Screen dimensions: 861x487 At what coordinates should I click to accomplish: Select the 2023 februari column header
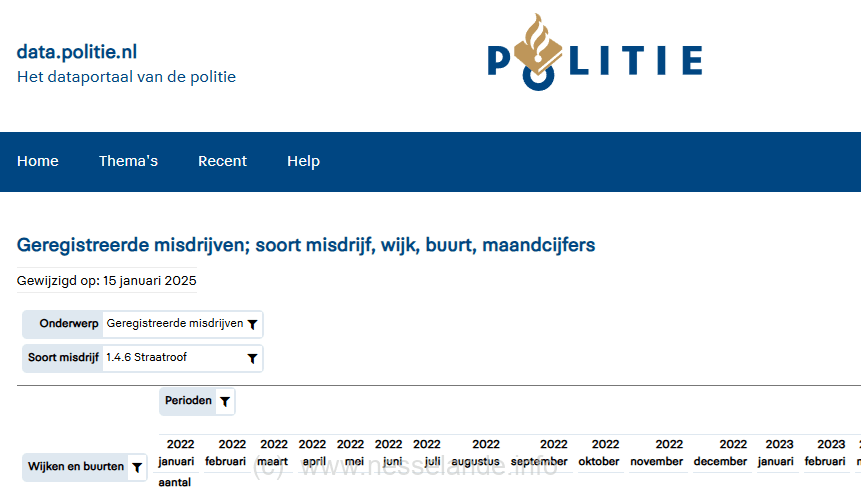[825, 452]
